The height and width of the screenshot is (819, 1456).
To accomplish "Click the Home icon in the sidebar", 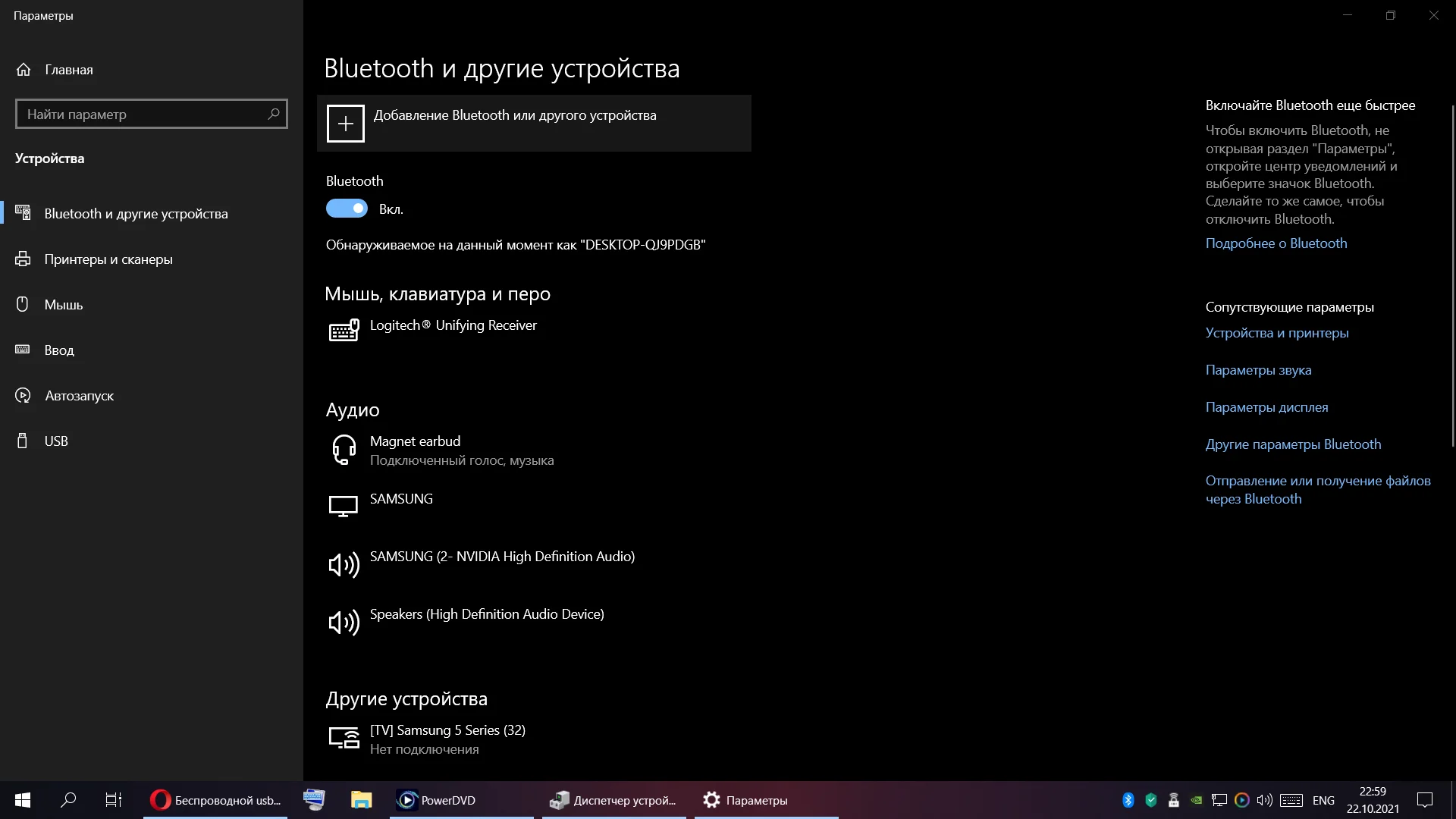I will [24, 70].
